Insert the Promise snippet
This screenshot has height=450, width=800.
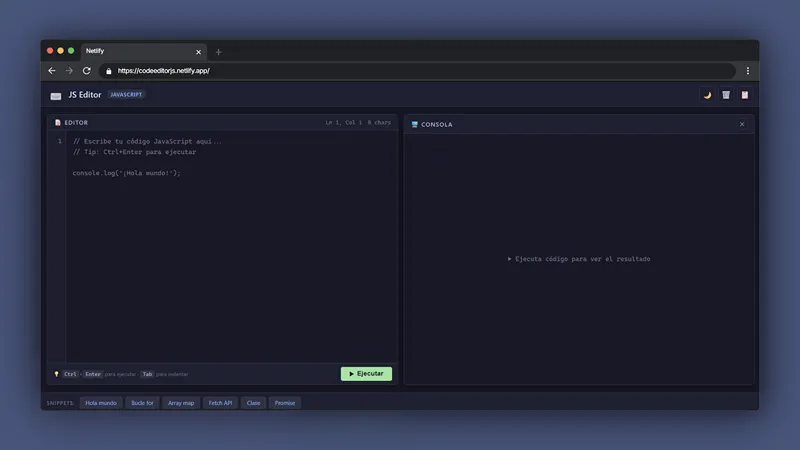(x=285, y=403)
